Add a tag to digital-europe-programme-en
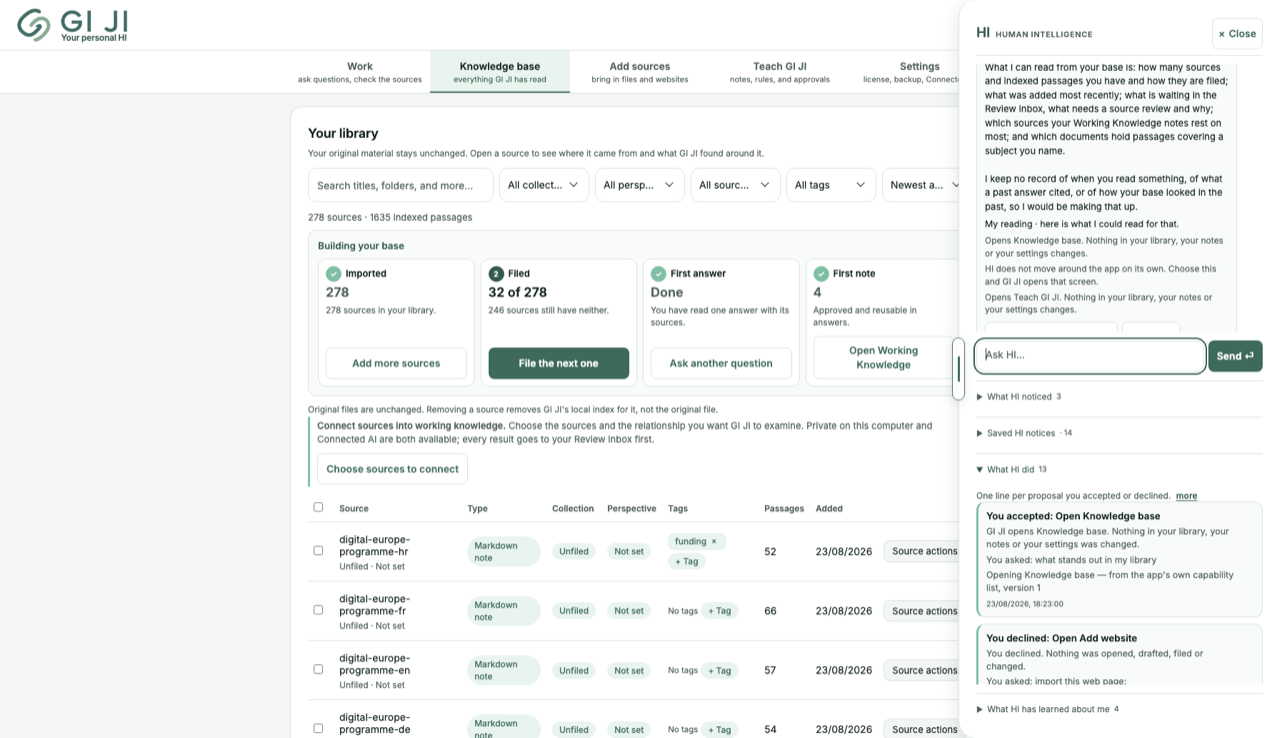 pos(719,670)
